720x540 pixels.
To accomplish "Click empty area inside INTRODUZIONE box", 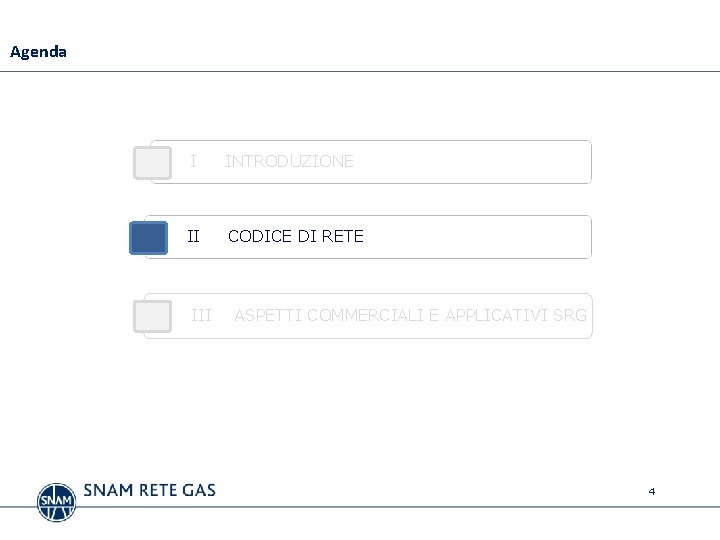I will pyautogui.click(x=473, y=162).
